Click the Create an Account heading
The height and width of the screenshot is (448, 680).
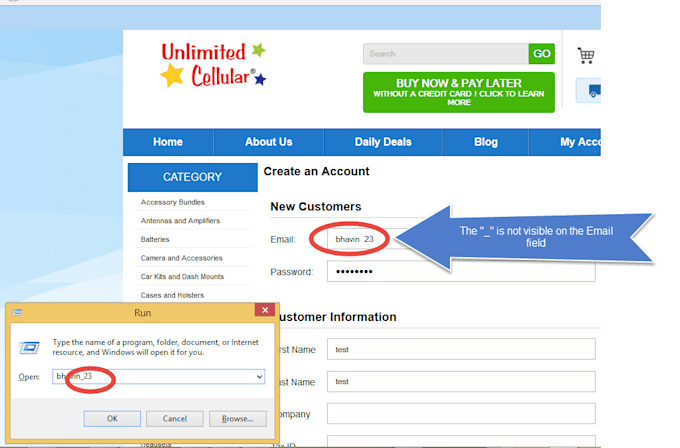pos(317,171)
